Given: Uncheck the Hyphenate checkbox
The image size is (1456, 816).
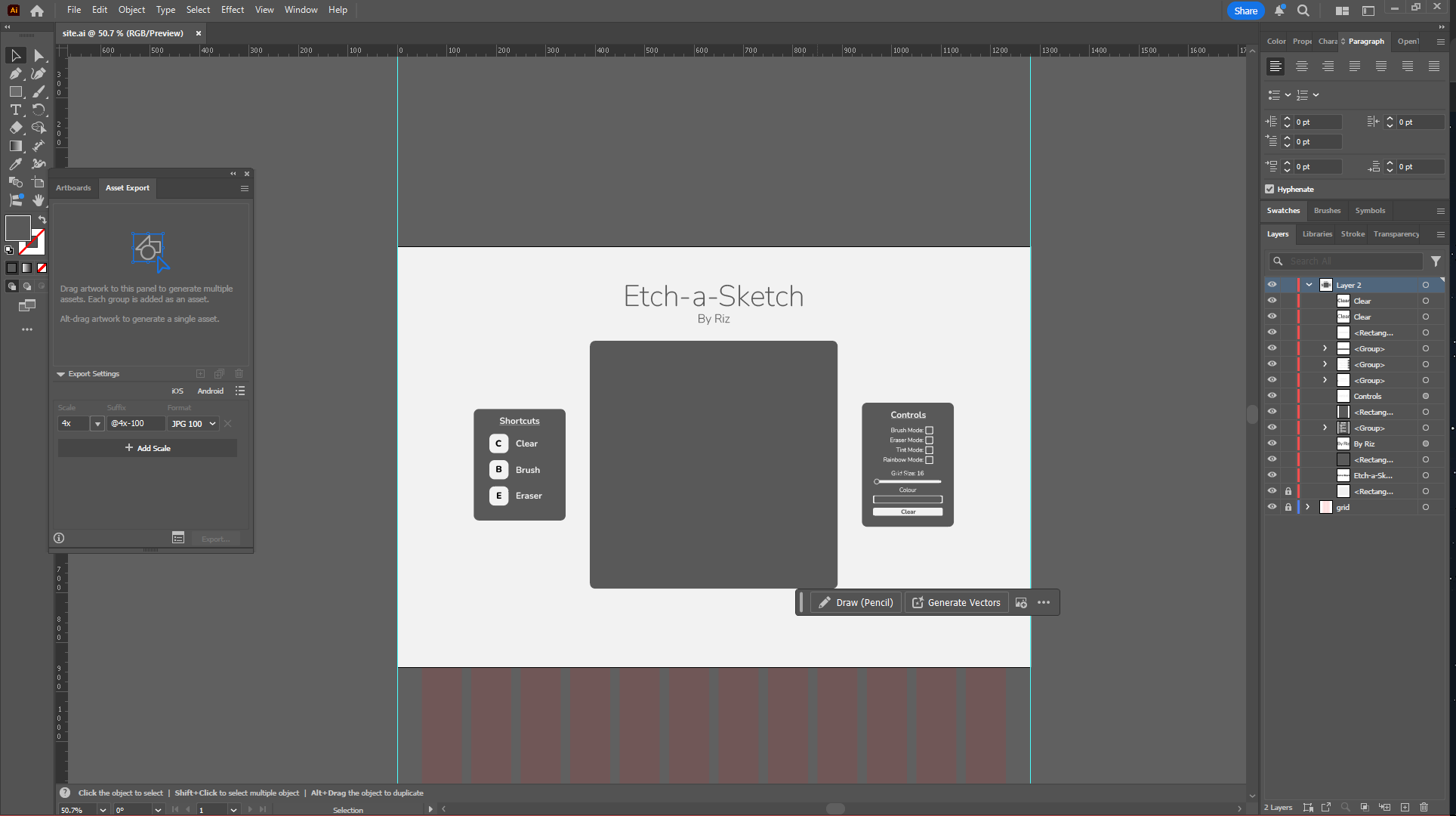Looking at the screenshot, I should tap(1269, 189).
